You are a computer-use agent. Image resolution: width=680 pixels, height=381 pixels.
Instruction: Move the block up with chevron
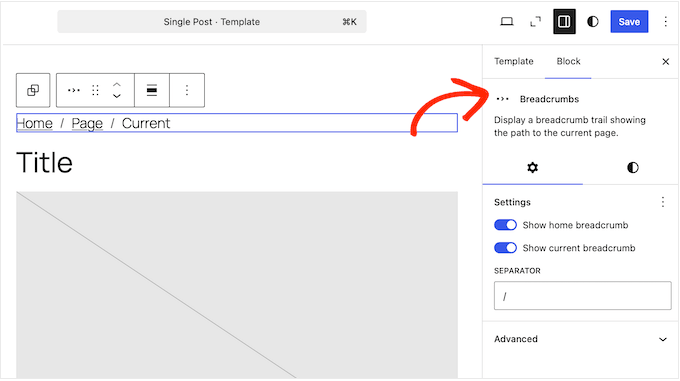click(117, 85)
